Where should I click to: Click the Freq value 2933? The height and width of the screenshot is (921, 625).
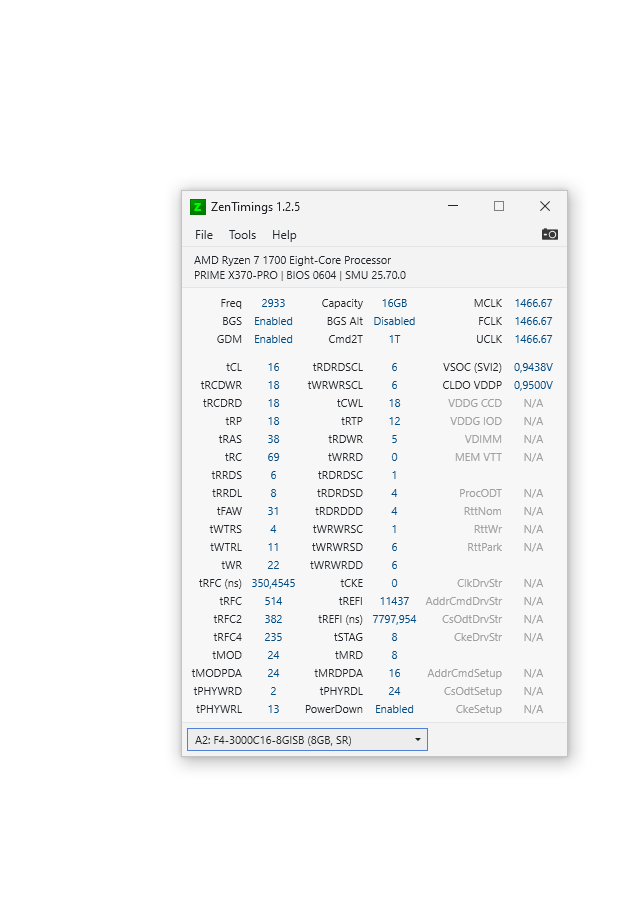pos(273,303)
